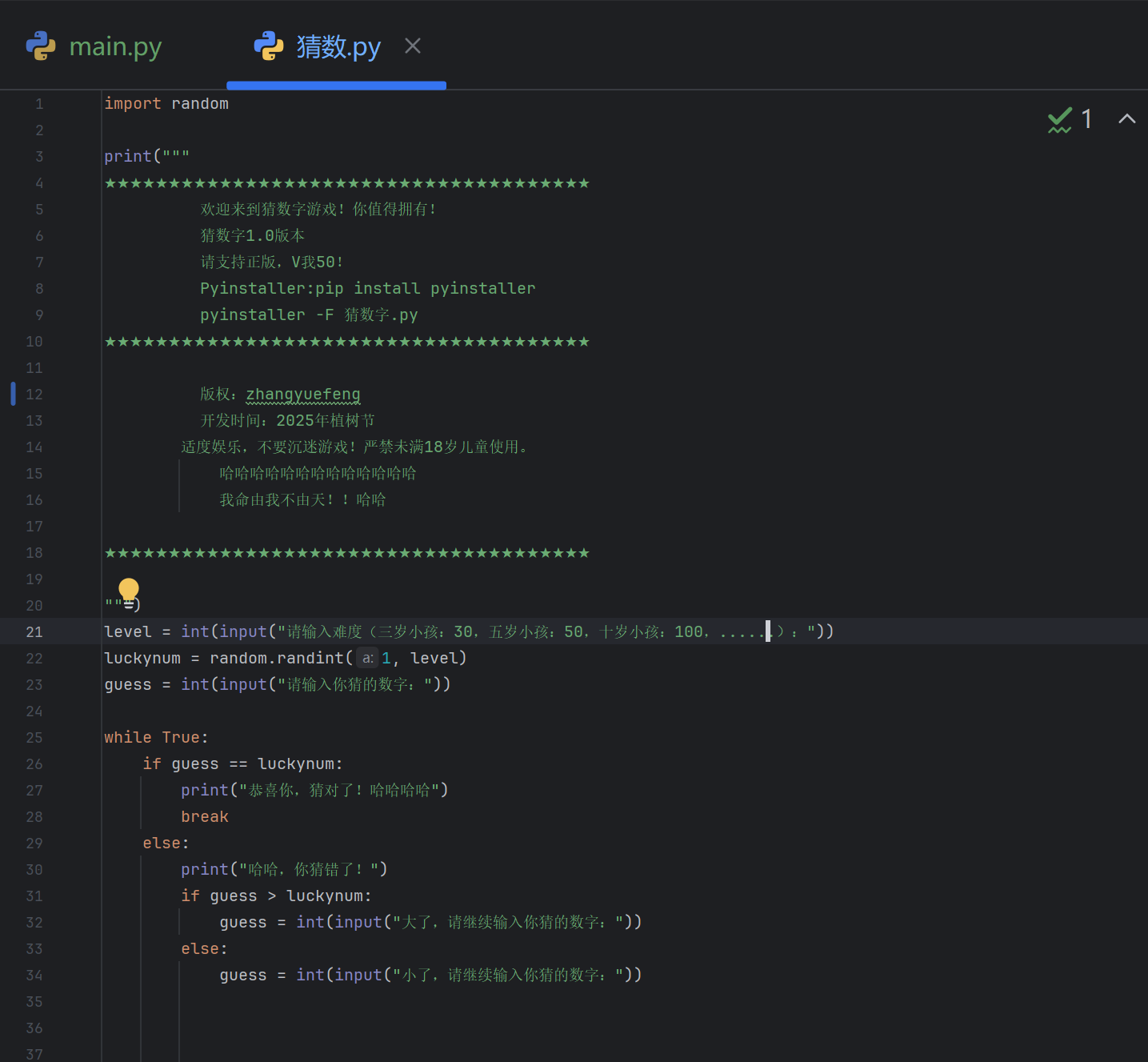1148x1062 pixels.
Task: Click the 'luckynum' variable on line 22
Action: [x=142, y=658]
